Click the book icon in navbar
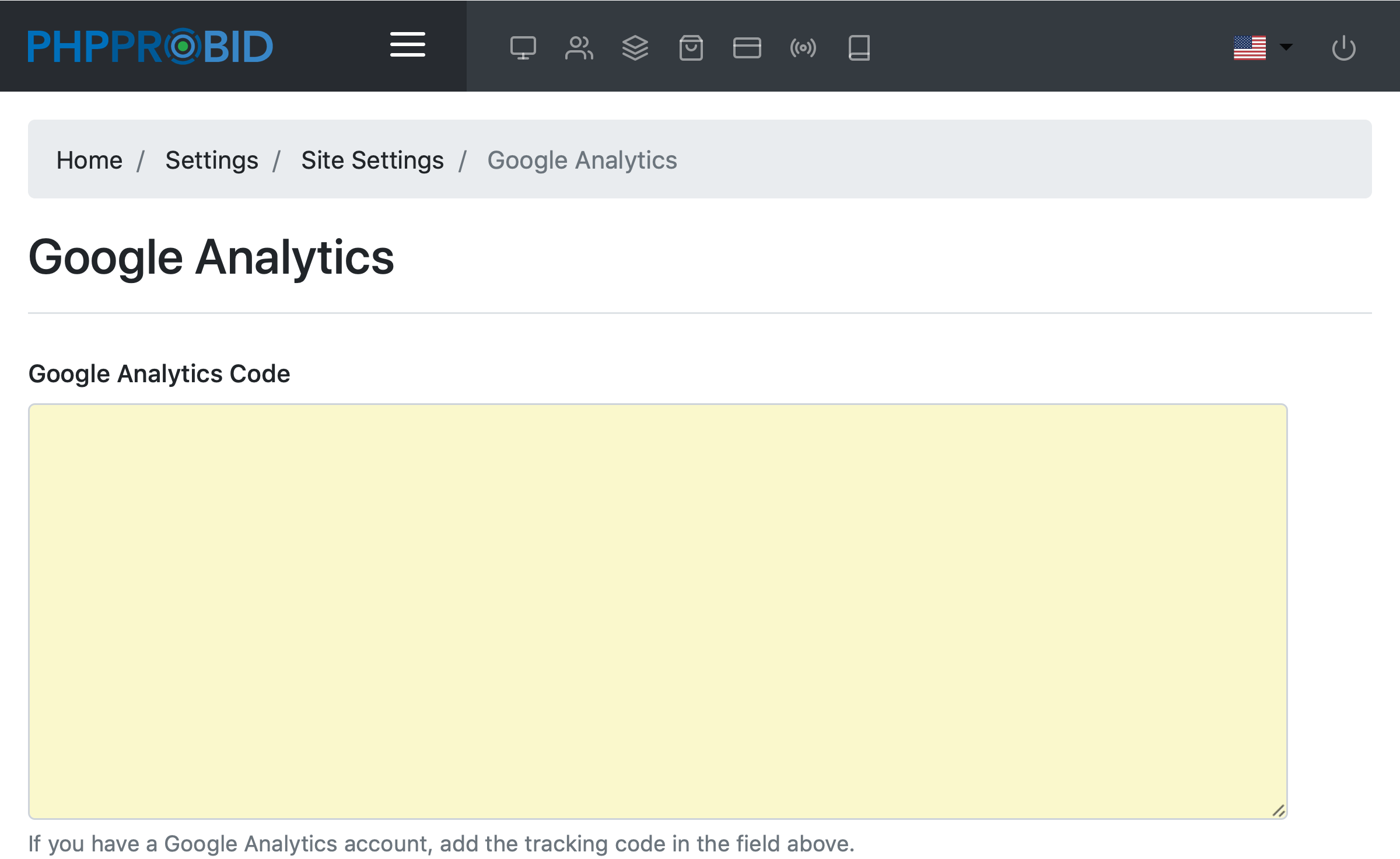Viewport: 1400px width, 859px height. click(x=859, y=48)
